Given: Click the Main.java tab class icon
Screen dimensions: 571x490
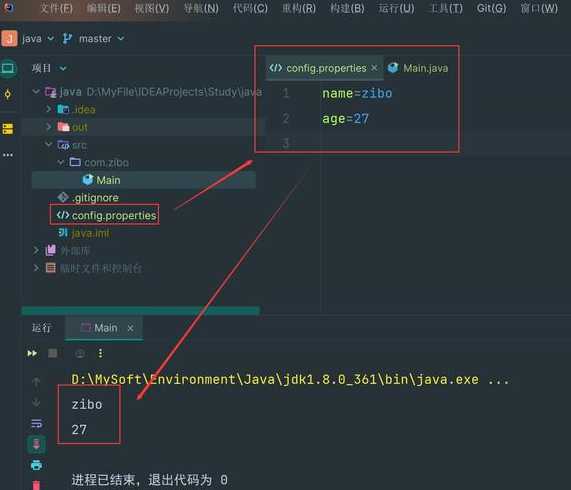Looking at the screenshot, I should tap(393, 68).
